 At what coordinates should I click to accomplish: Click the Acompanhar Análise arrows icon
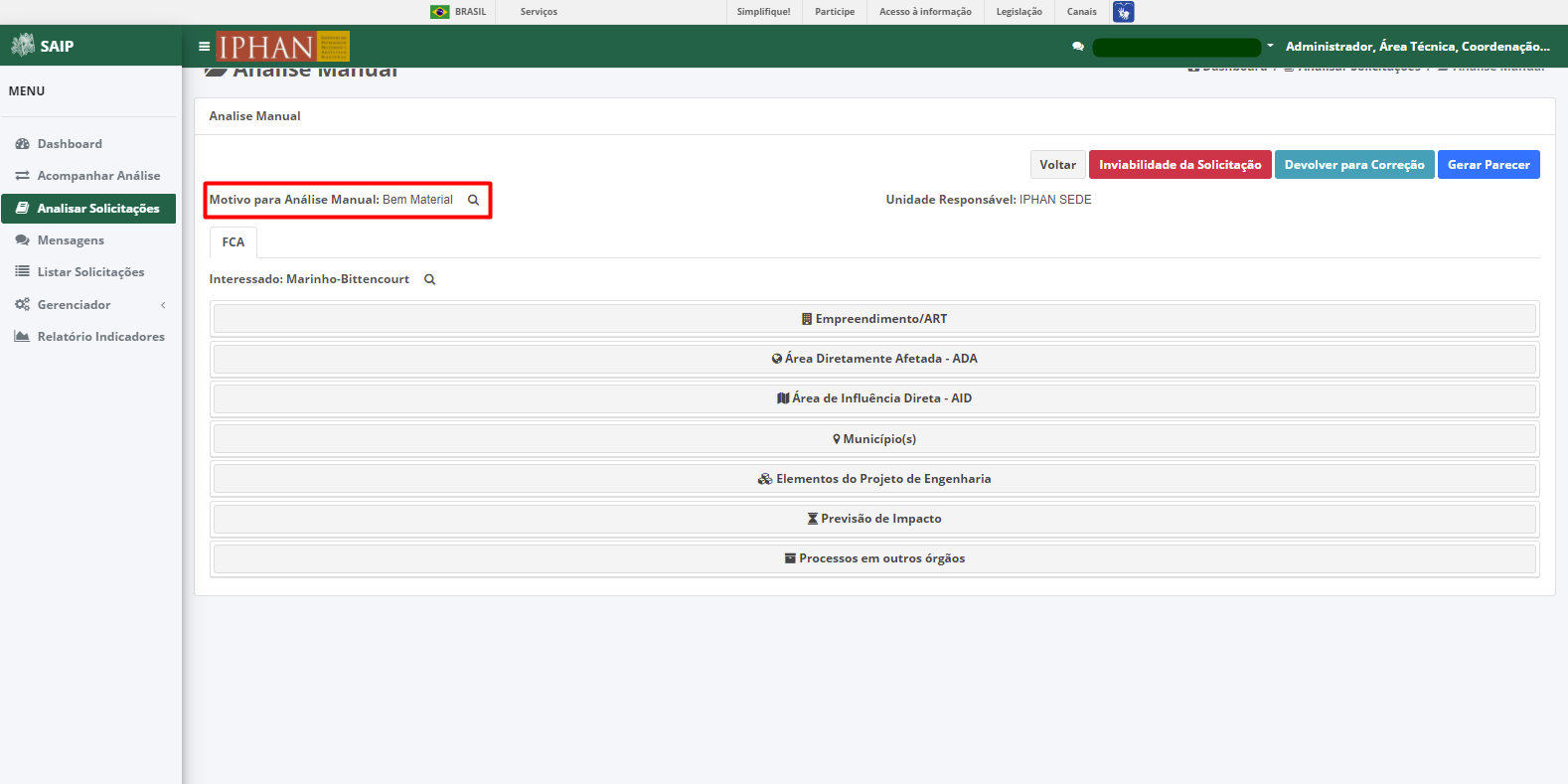coord(23,176)
